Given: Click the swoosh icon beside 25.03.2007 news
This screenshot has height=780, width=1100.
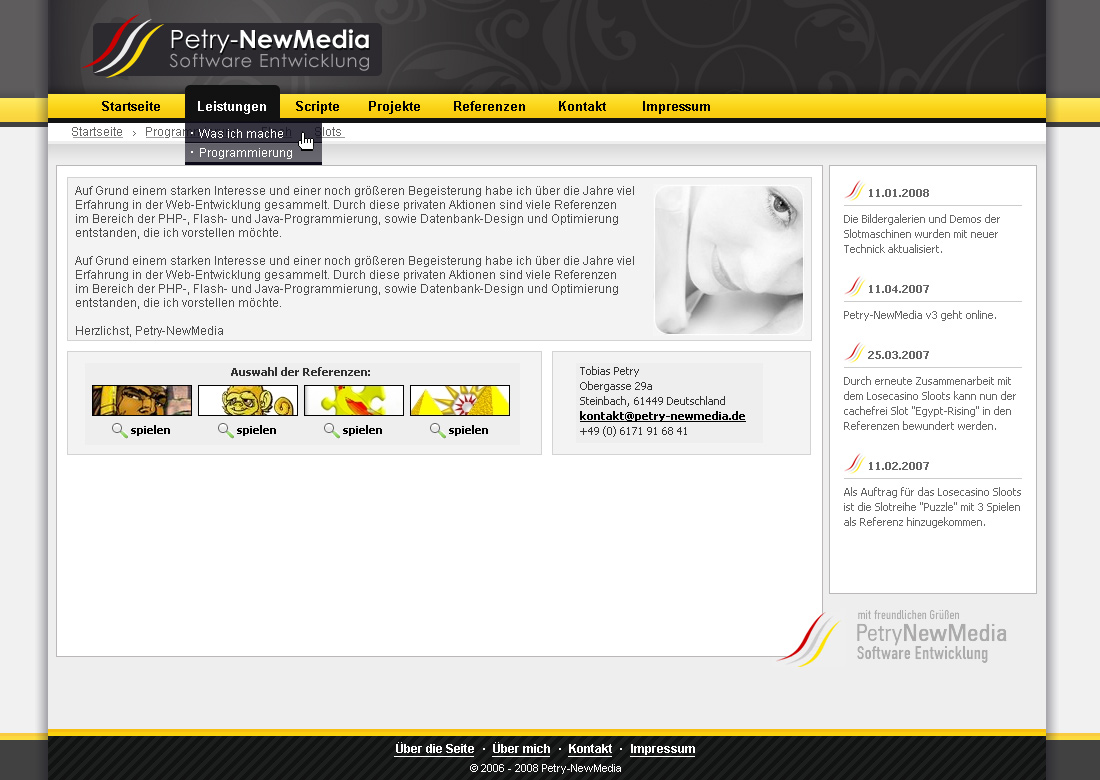Looking at the screenshot, I should pyautogui.click(x=853, y=353).
